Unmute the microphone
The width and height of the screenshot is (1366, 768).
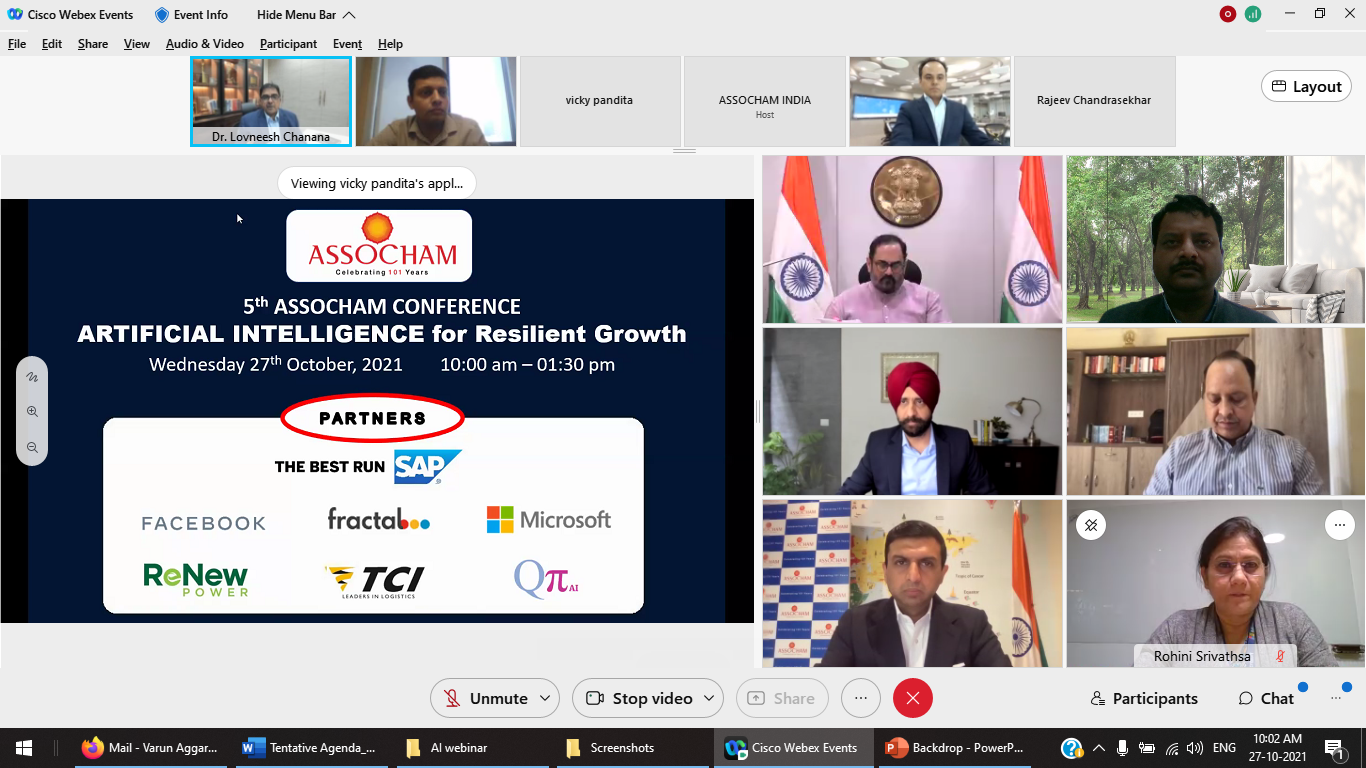coord(486,698)
